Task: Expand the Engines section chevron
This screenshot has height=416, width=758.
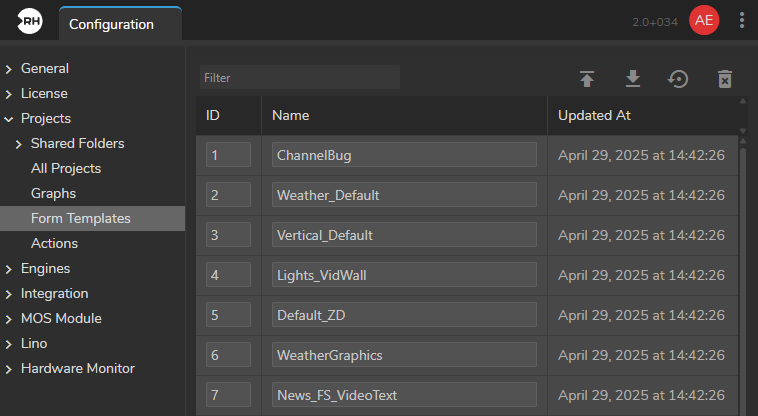Action: pyautogui.click(x=9, y=269)
